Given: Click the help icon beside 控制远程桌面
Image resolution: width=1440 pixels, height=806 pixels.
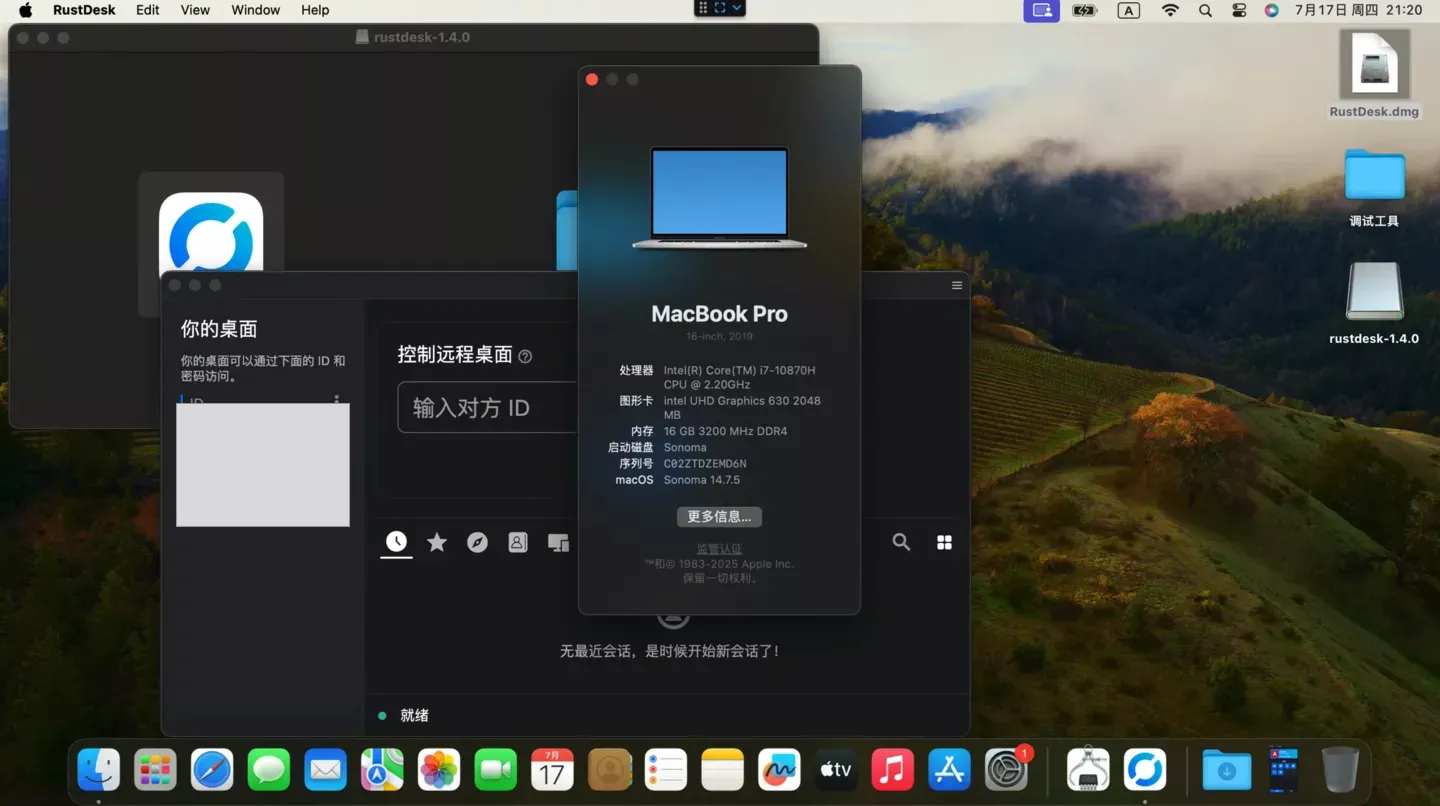Looking at the screenshot, I should [526, 356].
